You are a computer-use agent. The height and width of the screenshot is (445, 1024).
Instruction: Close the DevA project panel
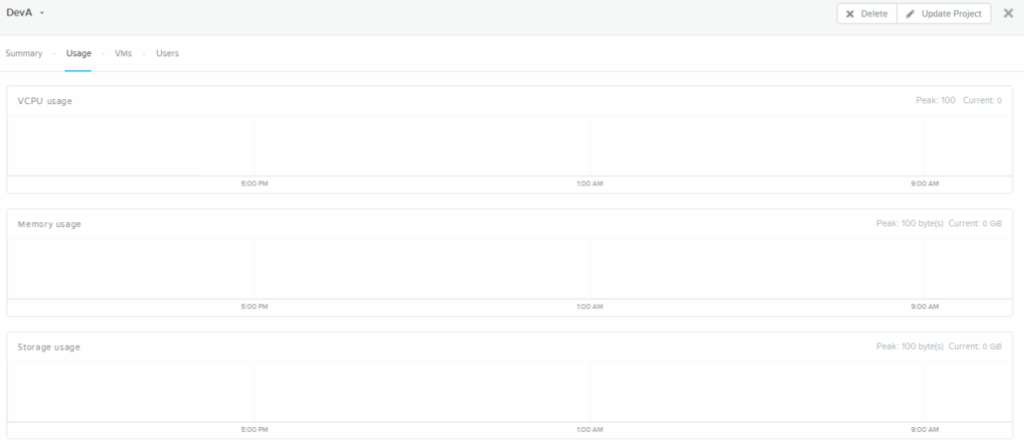[1008, 13]
